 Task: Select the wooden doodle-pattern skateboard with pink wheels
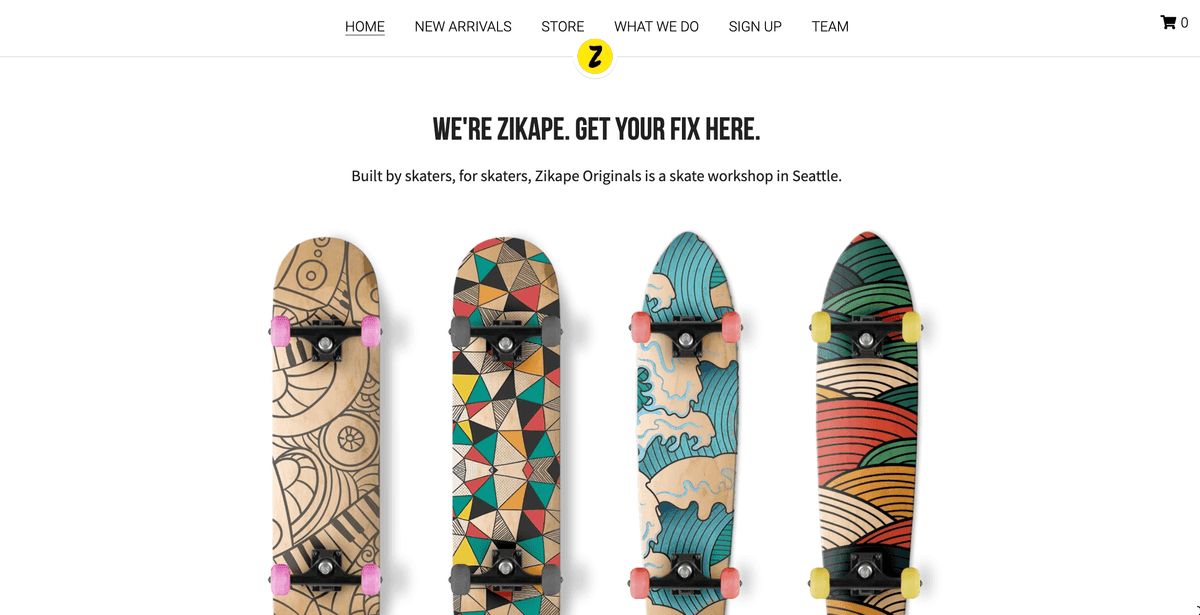[x=326, y=425]
